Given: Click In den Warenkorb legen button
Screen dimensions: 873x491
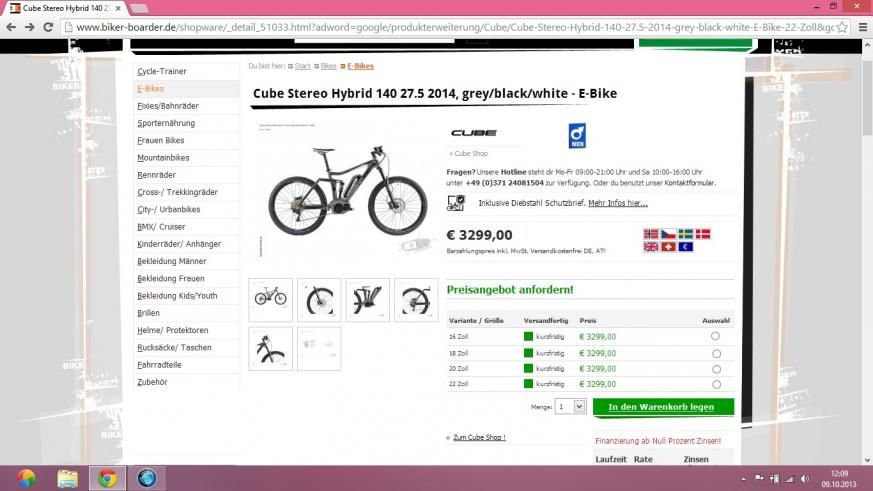Looking at the screenshot, I should 663,407.
